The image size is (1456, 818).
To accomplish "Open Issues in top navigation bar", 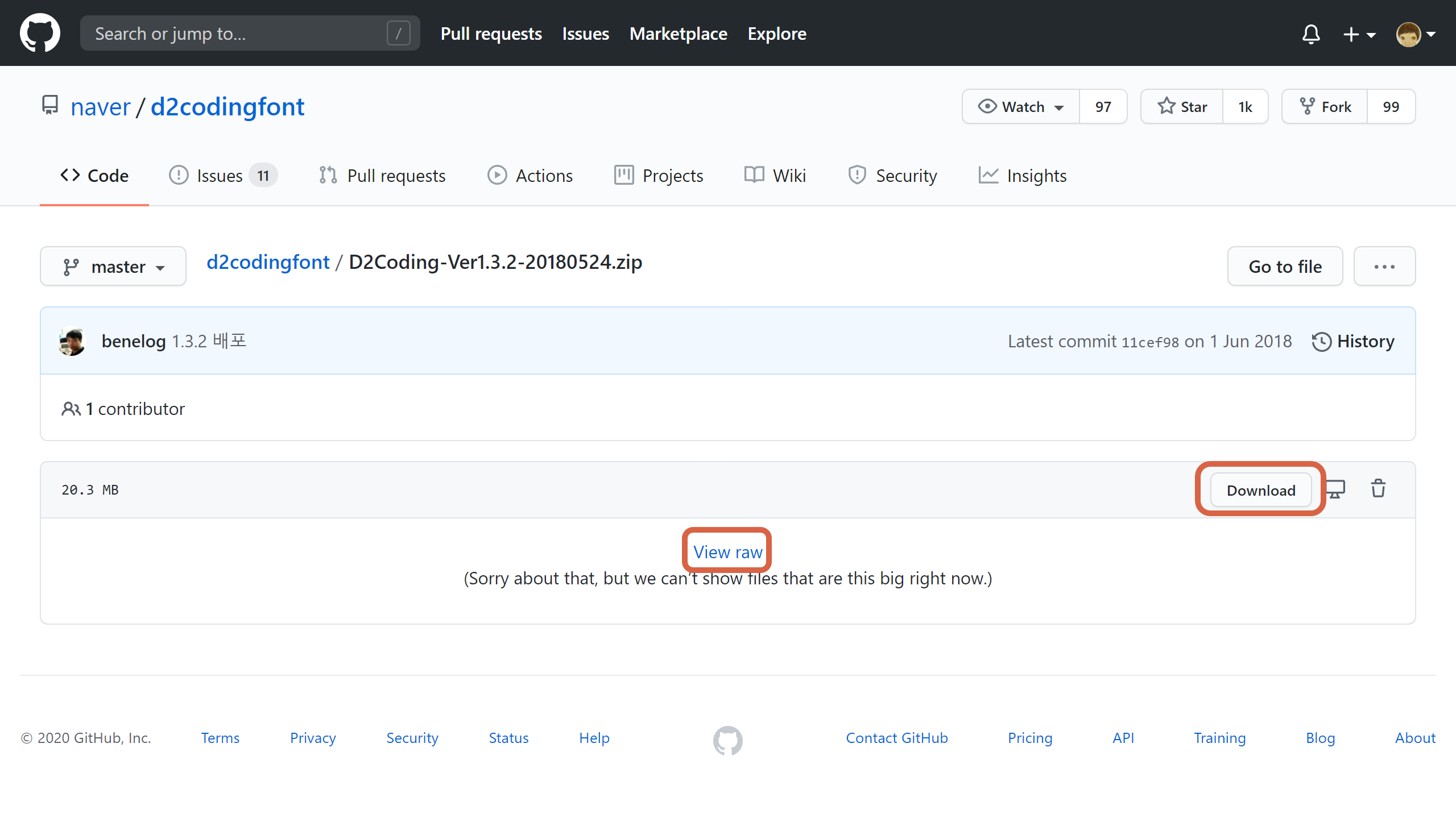I will coord(585,34).
